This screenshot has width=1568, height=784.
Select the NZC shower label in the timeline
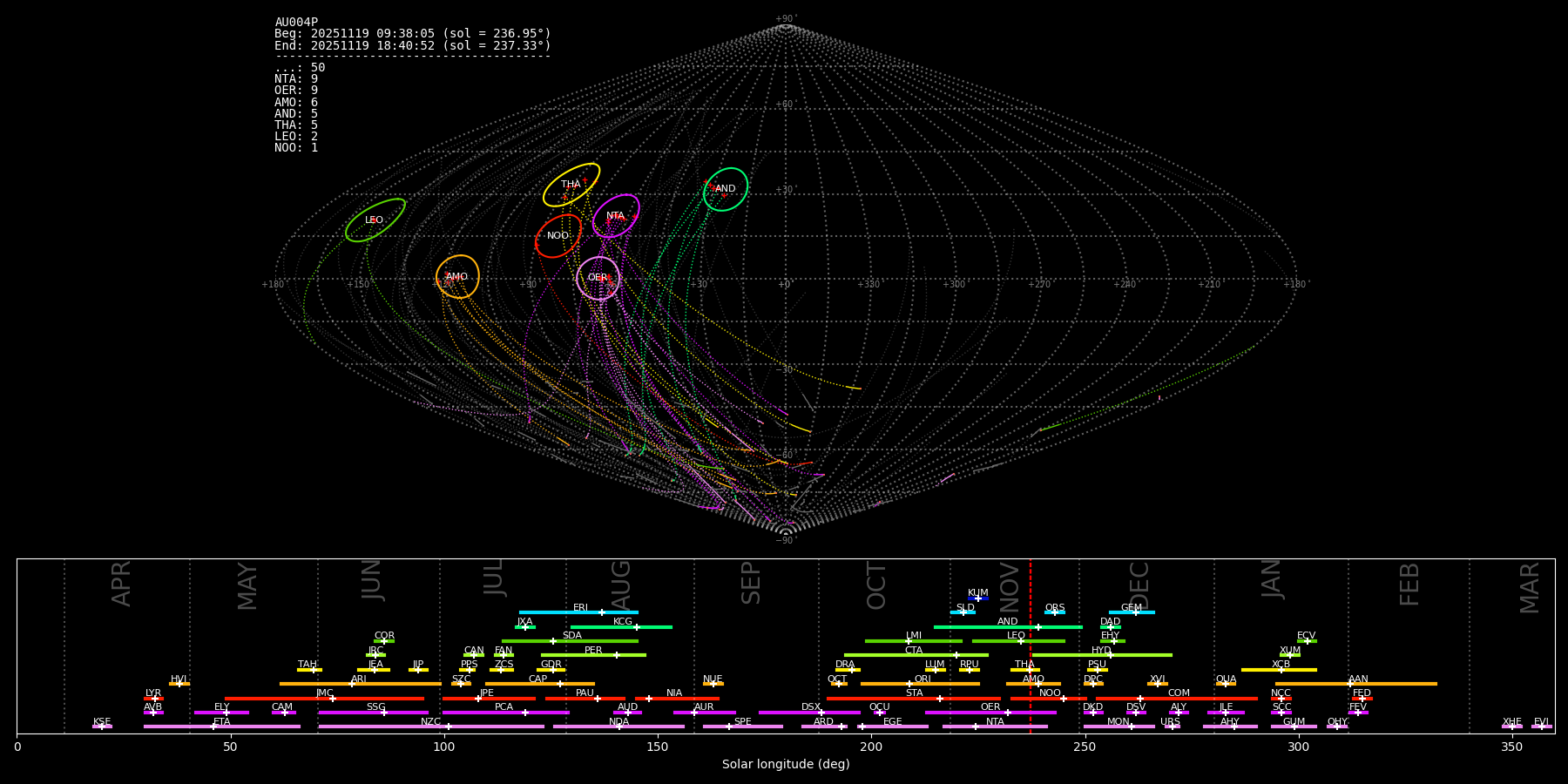click(x=431, y=722)
